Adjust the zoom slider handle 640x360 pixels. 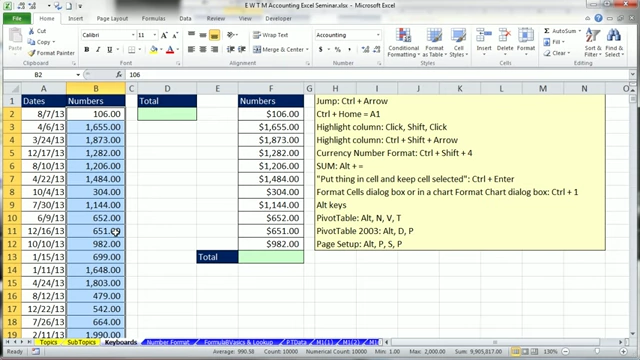[597, 351]
